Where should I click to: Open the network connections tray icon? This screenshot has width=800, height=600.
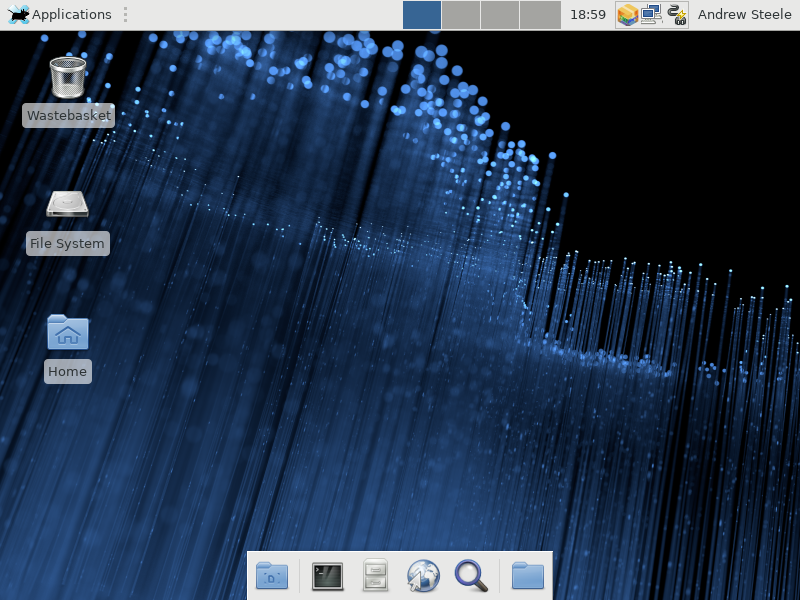tap(652, 15)
